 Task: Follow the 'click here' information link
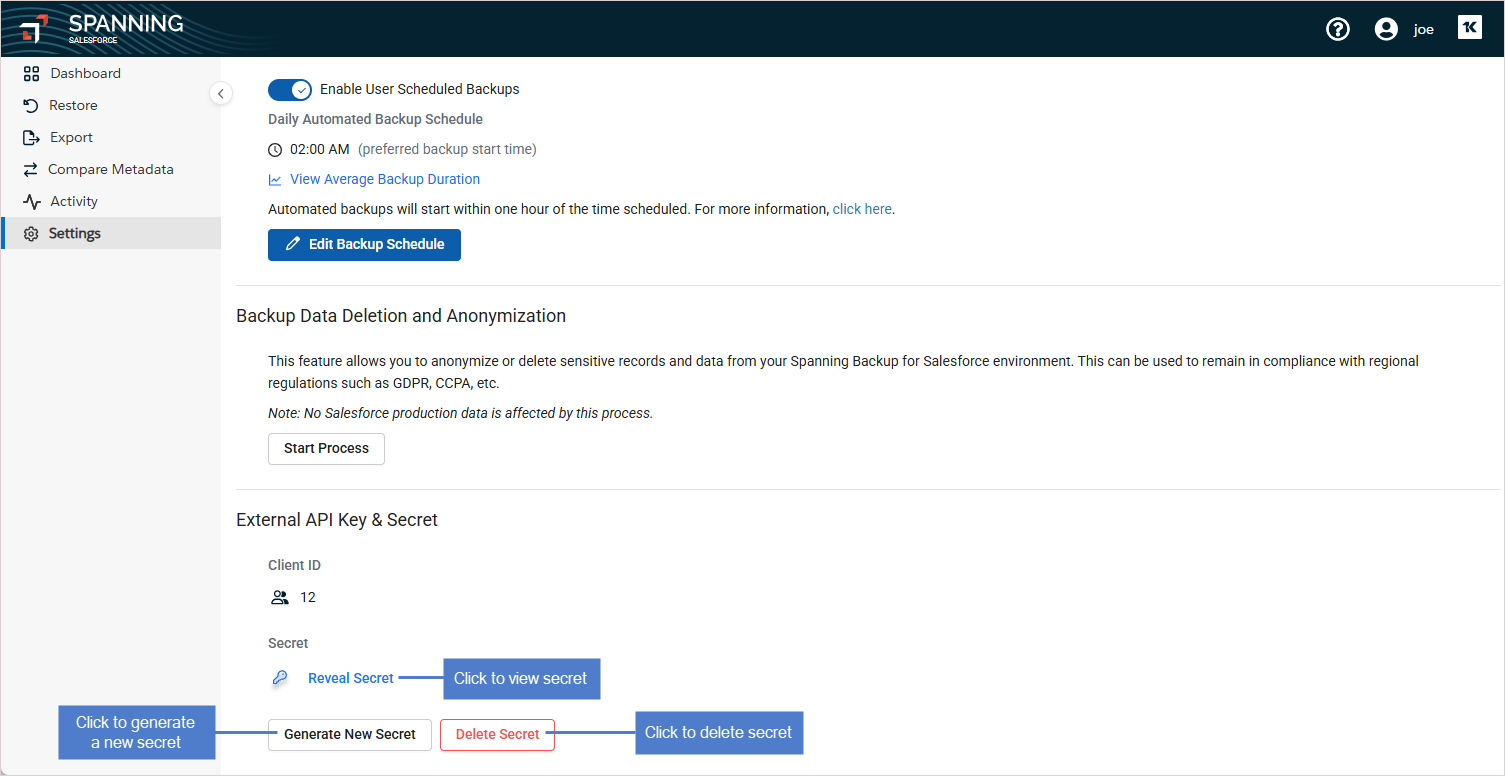click(x=862, y=210)
